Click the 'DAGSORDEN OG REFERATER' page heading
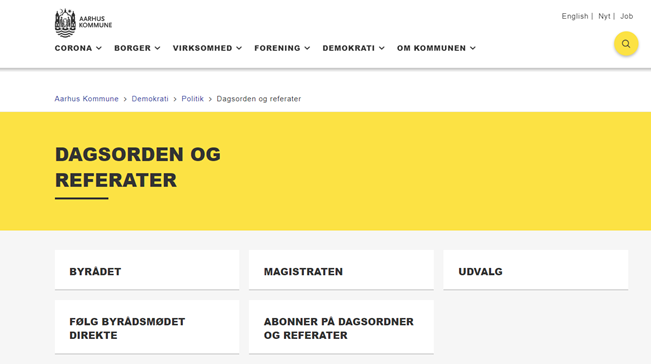 (138, 167)
